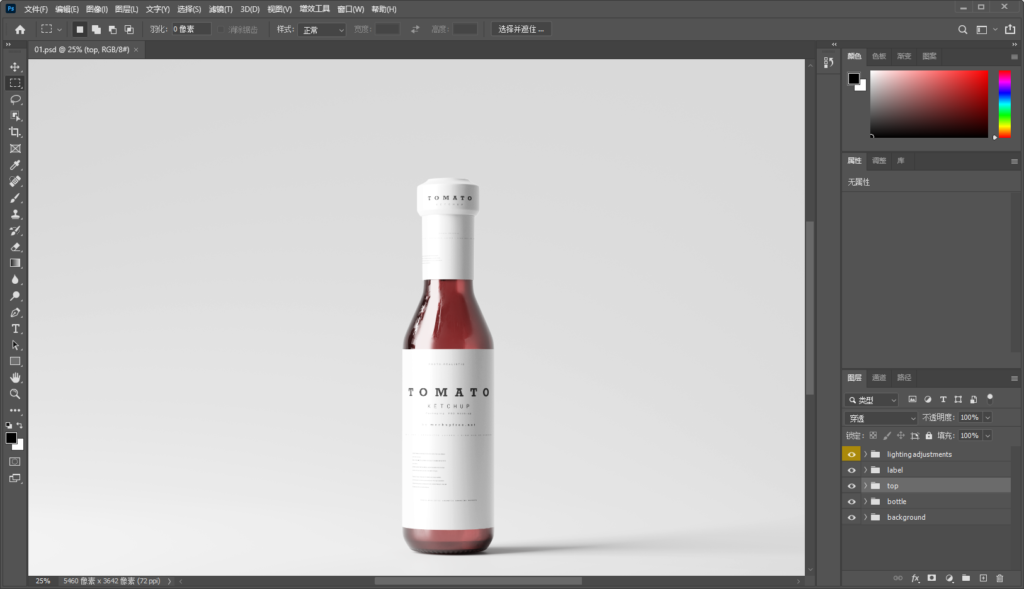The width and height of the screenshot is (1024, 589).
Task: Expand the lighting adjustments group
Action: click(x=865, y=454)
